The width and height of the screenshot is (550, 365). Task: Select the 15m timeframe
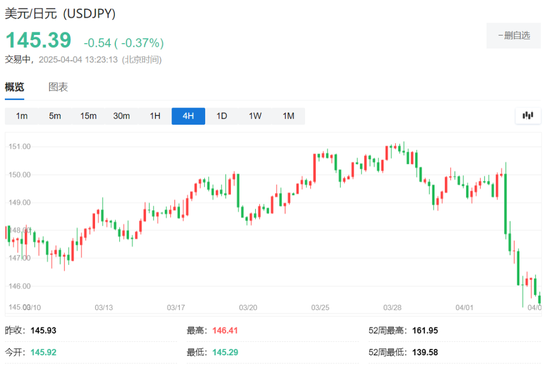point(88,116)
